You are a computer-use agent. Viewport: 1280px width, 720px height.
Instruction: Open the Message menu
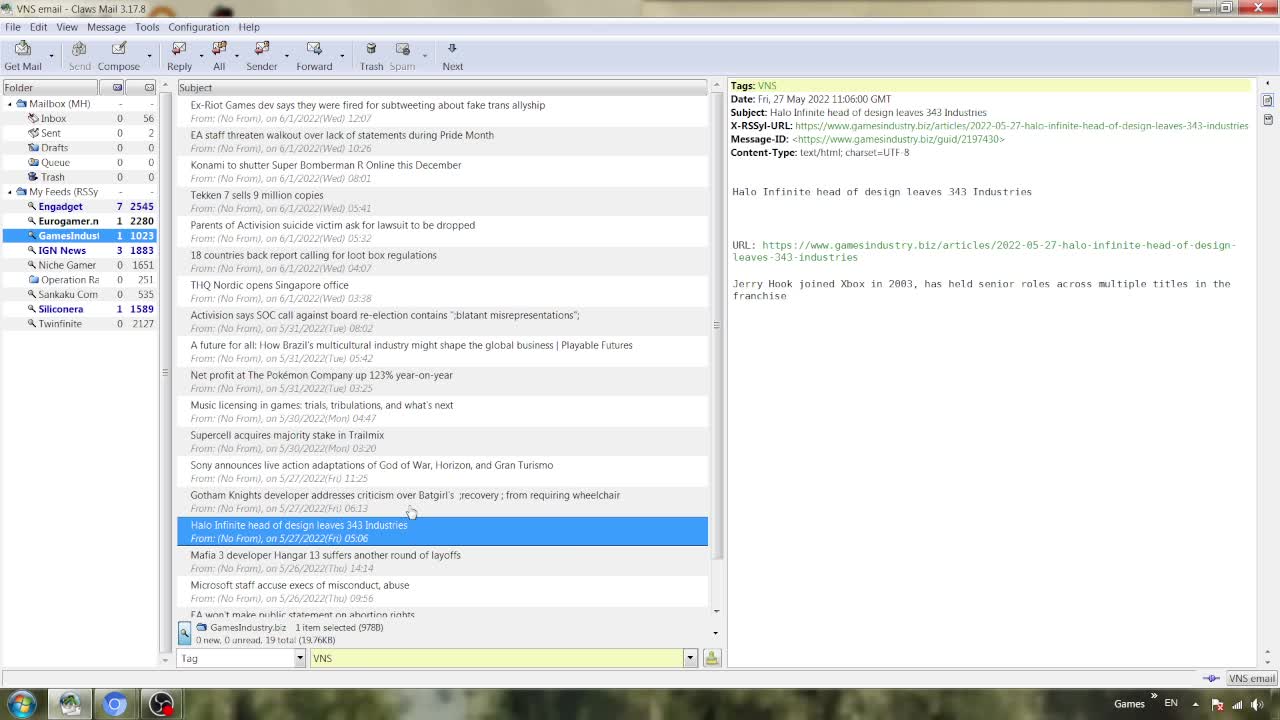[106, 27]
